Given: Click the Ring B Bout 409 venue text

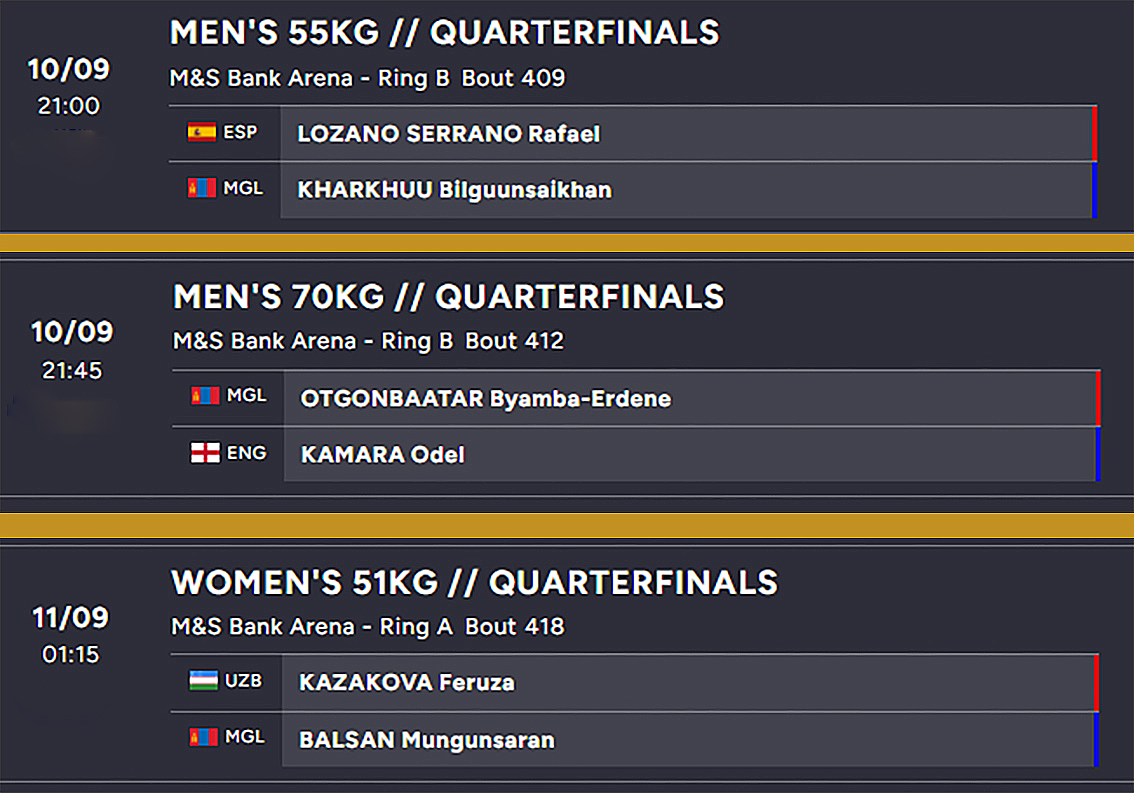Looking at the screenshot, I should tap(367, 78).
